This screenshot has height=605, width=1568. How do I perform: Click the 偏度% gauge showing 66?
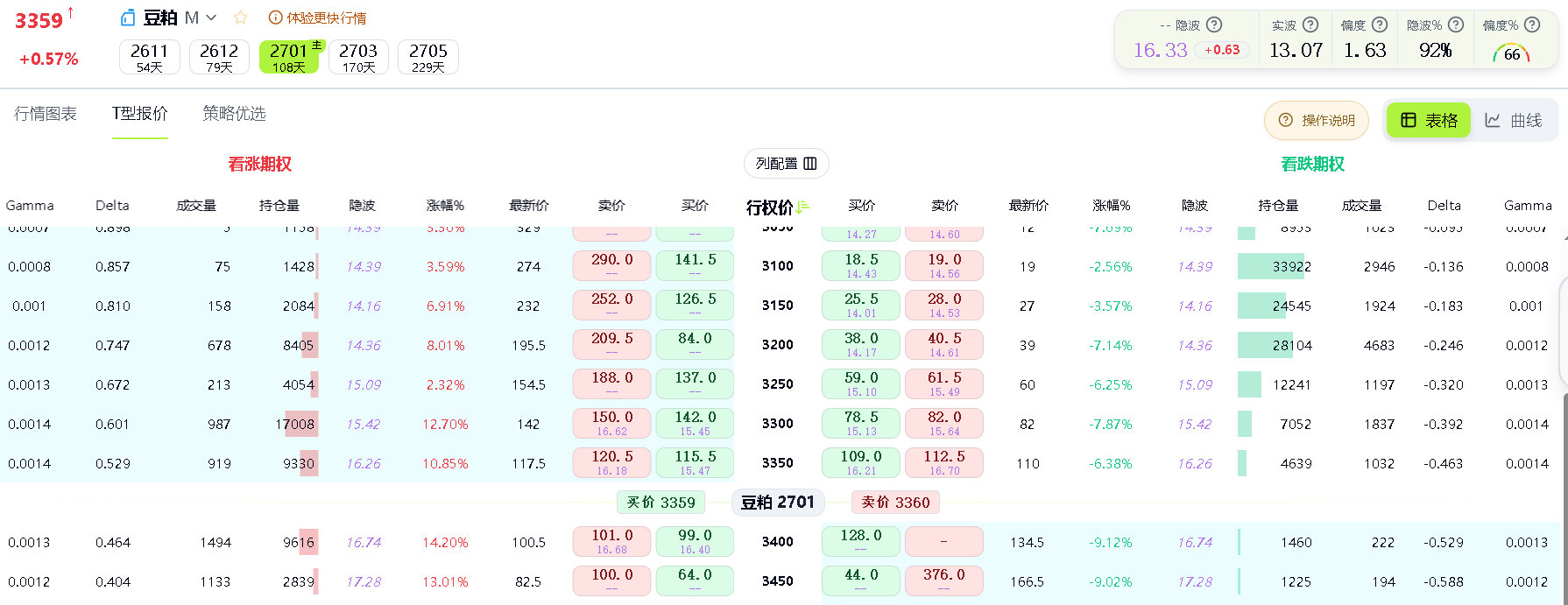click(x=1511, y=53)
